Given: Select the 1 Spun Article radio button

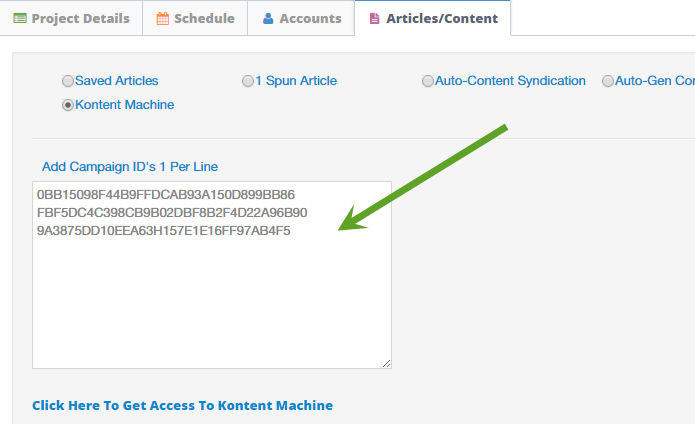Looking at the screenshot, I should (248, 81).
